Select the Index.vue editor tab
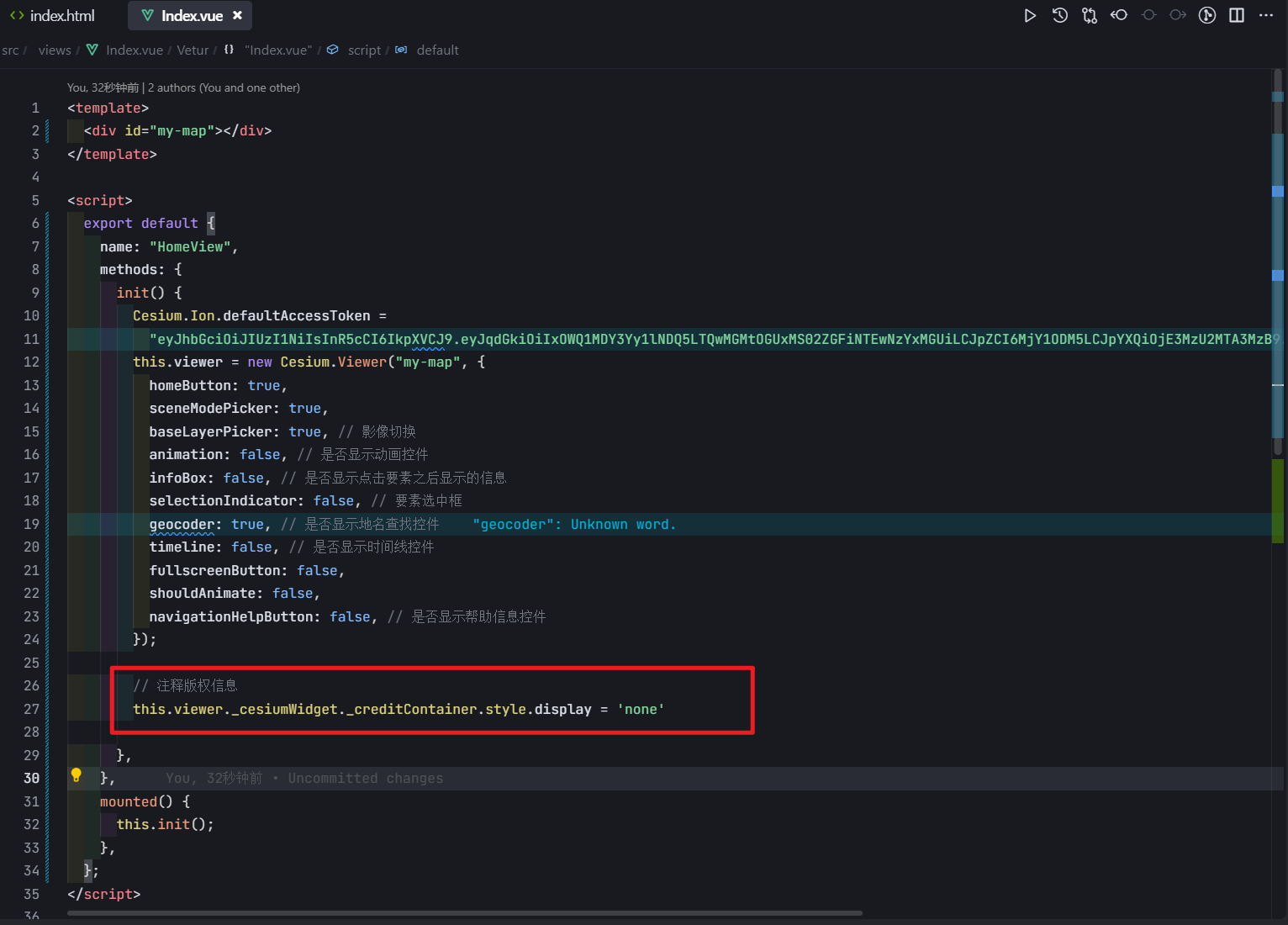Viewport: 1288px width, 925px height. (190, 15)
